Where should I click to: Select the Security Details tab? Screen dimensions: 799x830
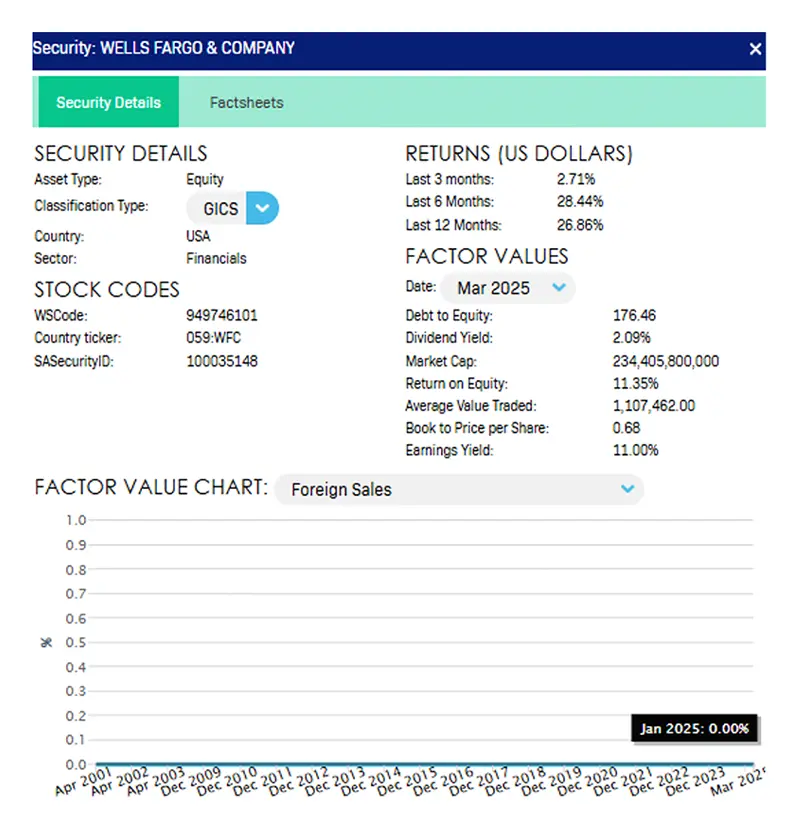pyautogui.click(x=108, y=103)
